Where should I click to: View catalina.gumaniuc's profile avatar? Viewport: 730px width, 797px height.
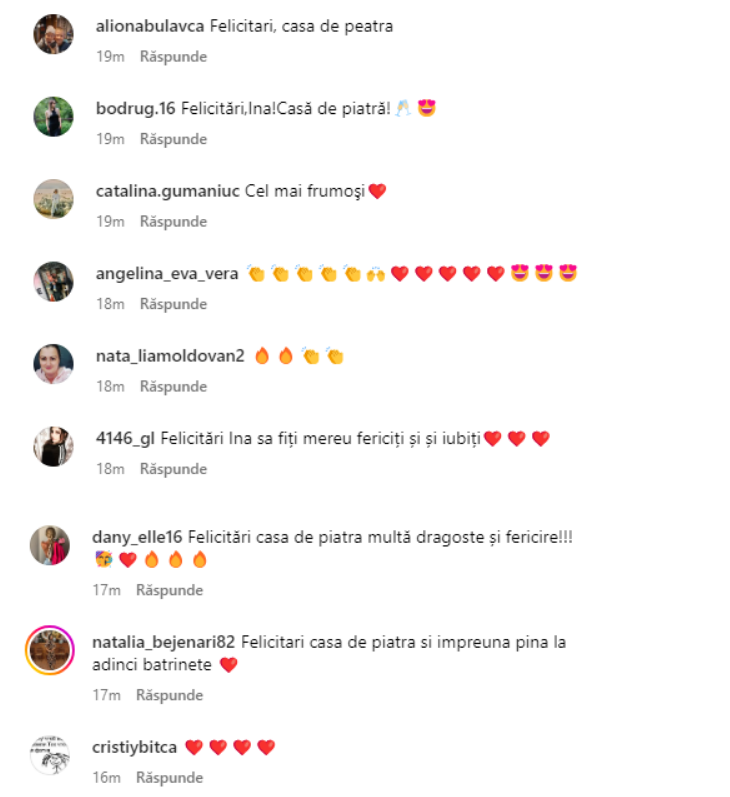point(53,199)
